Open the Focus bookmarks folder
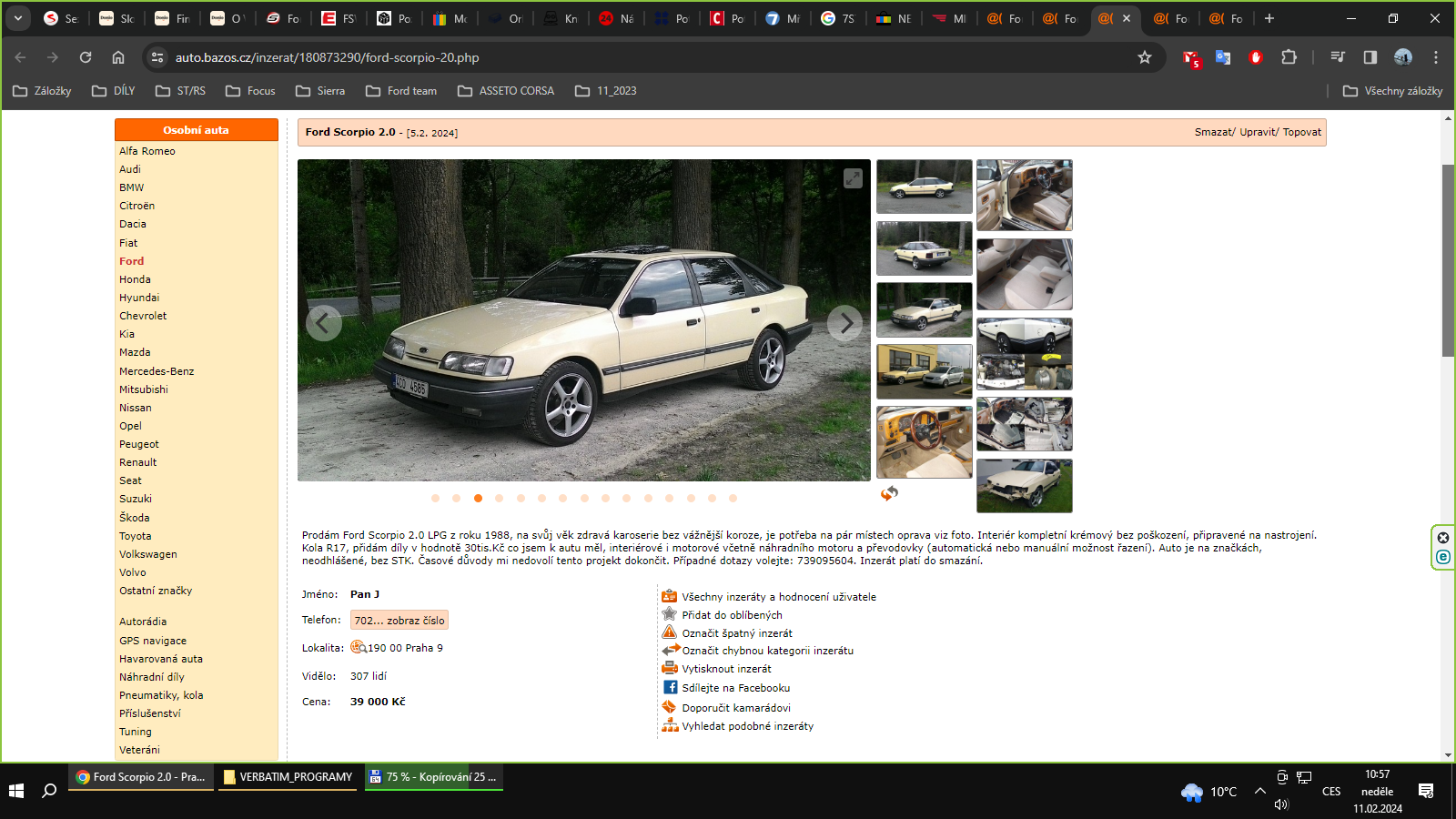The height and width of the screenshot is (819, 1456). (x=250, y=91)
